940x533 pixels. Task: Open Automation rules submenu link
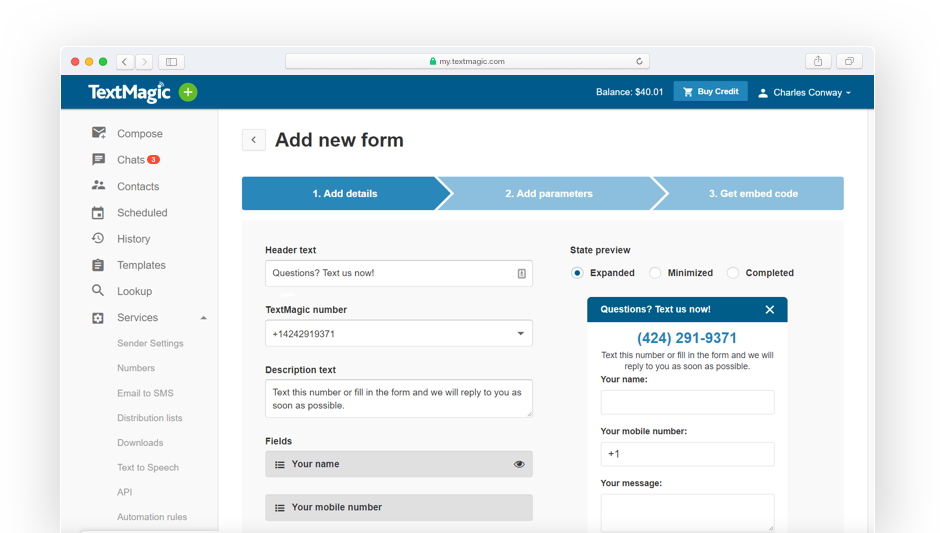(x=152, y=517)
